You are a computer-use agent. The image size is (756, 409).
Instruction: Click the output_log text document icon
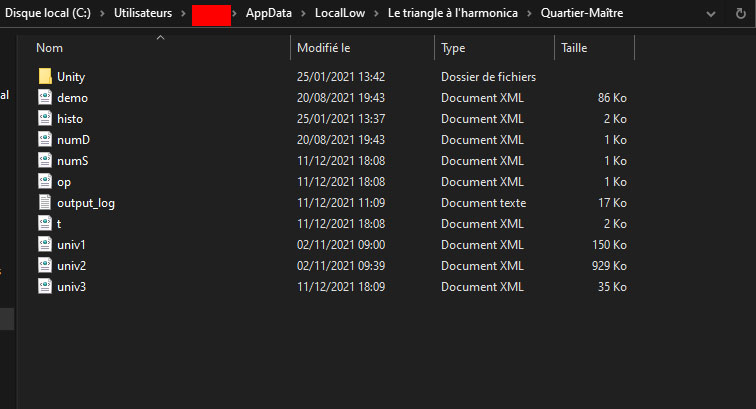(x=45, y=203)
